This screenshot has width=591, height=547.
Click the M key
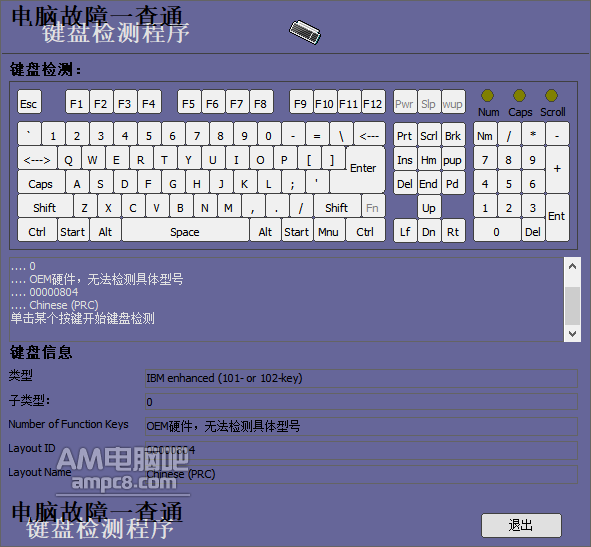pos(229,206)
